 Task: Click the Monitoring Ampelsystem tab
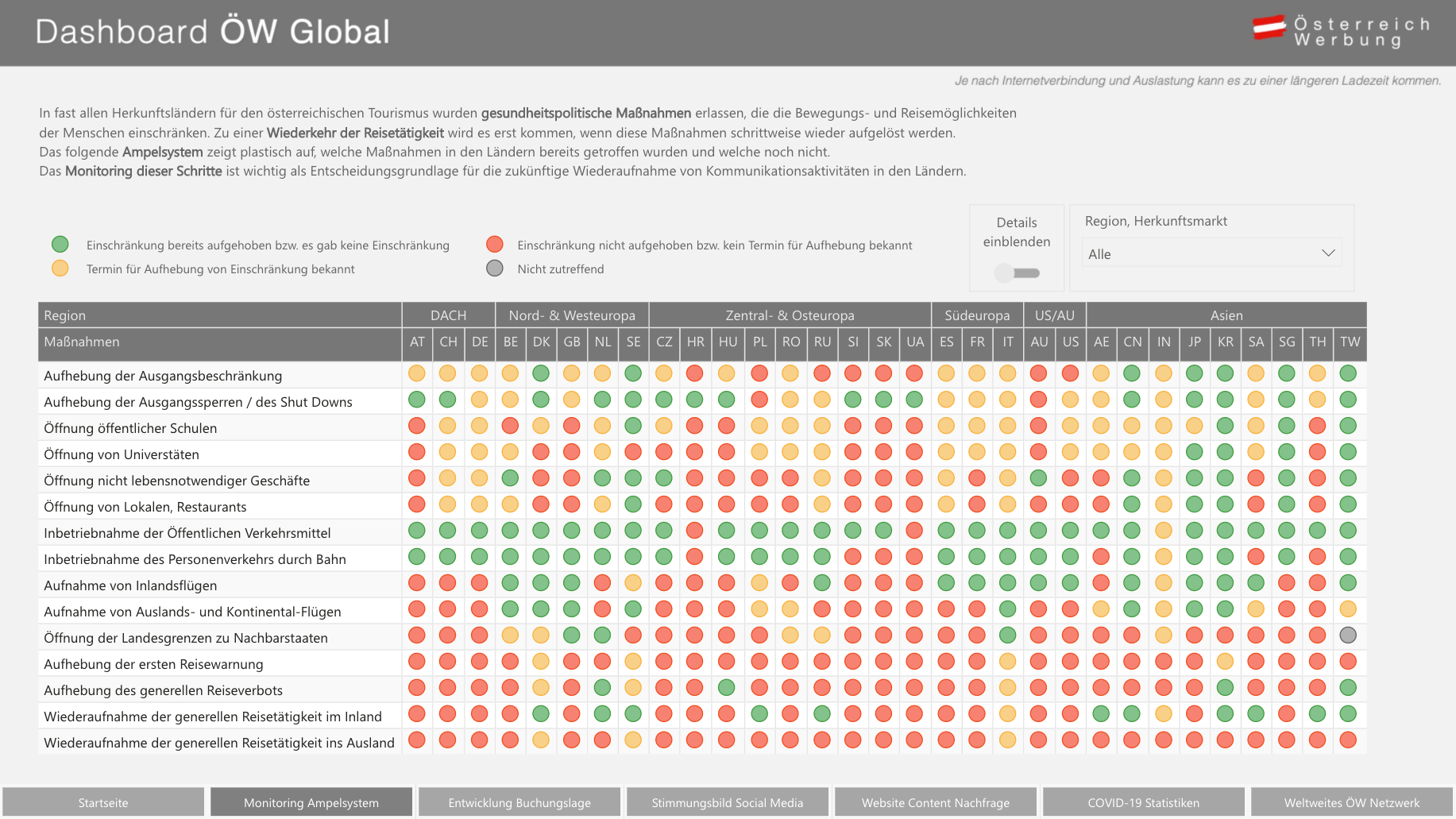pyautogui.click(x=311, y=802)
